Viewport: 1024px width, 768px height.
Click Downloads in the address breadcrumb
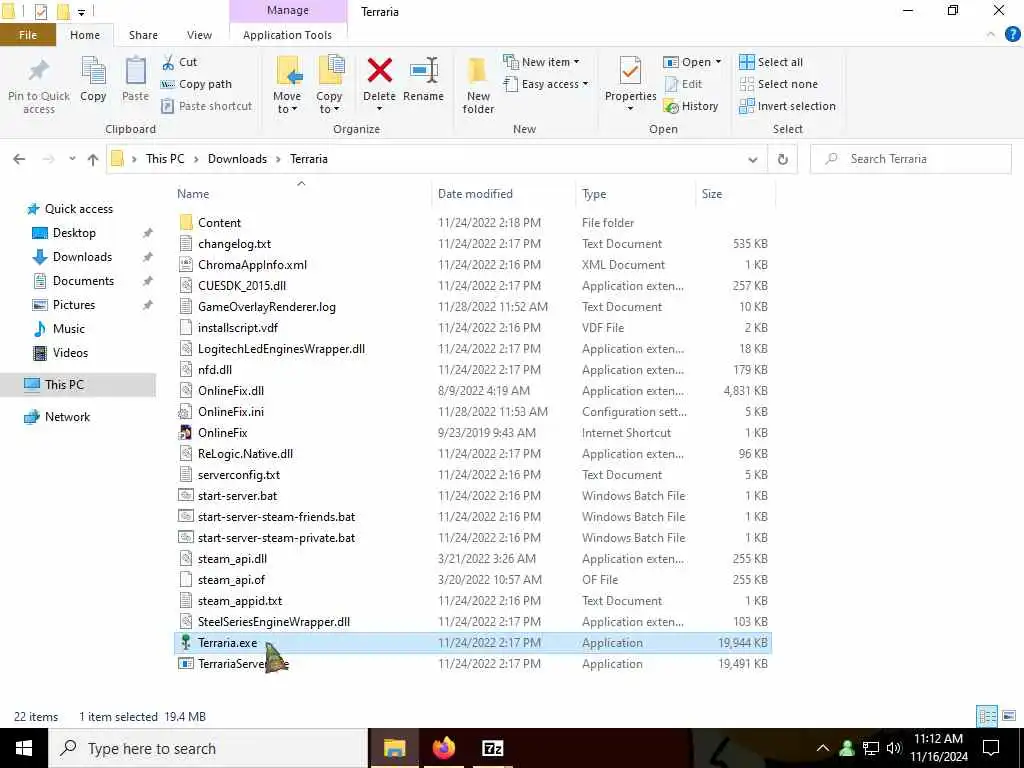pyautogui.click(x=237, y=159)
